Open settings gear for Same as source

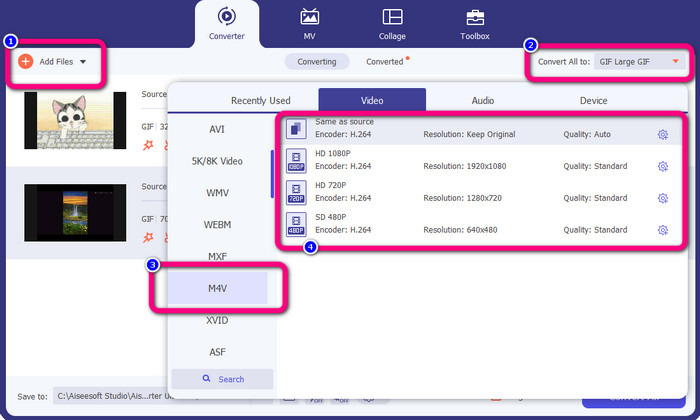662,135
